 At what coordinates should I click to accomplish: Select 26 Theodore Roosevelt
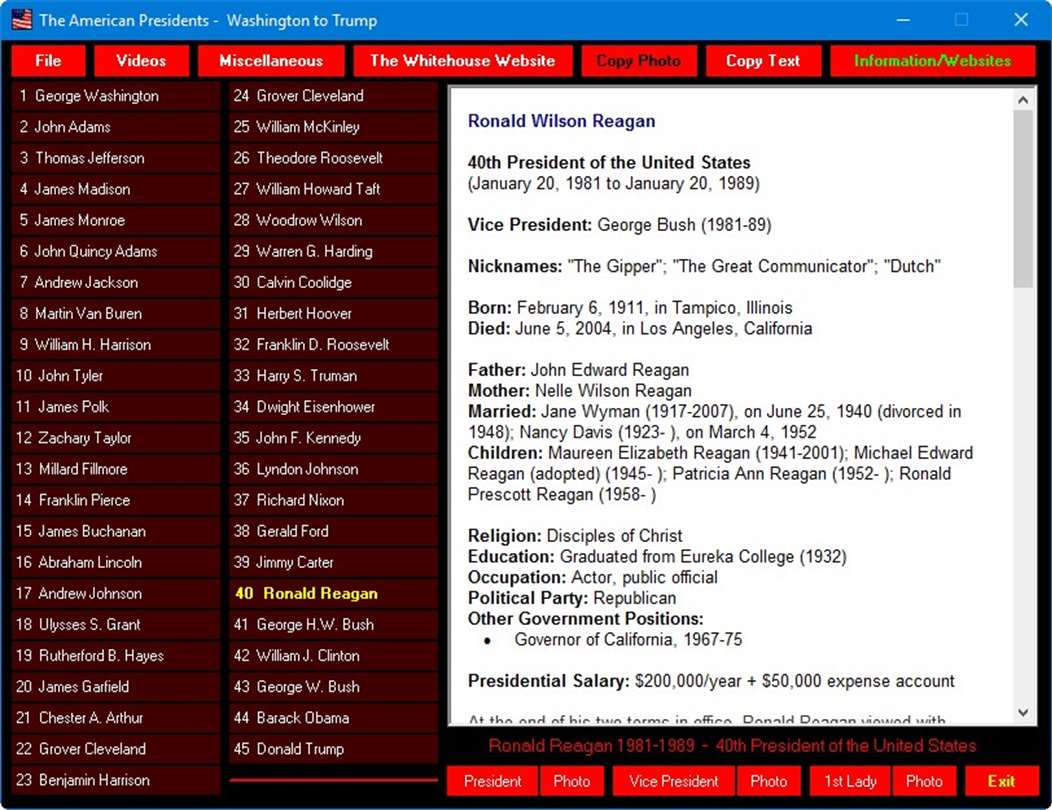pyautogui.click(x=333, y=158)
